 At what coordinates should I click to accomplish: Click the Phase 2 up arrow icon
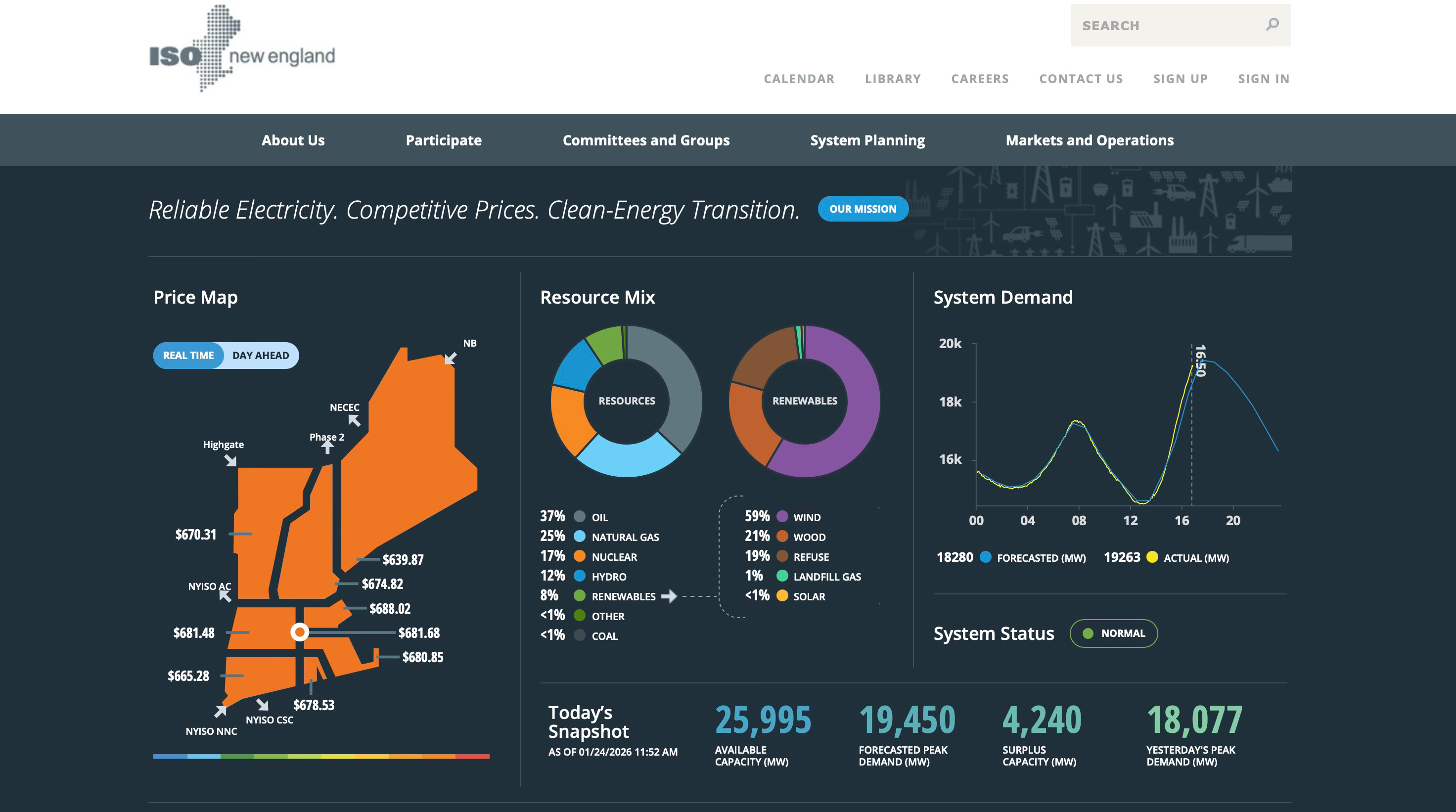click(x=327, y=447)
